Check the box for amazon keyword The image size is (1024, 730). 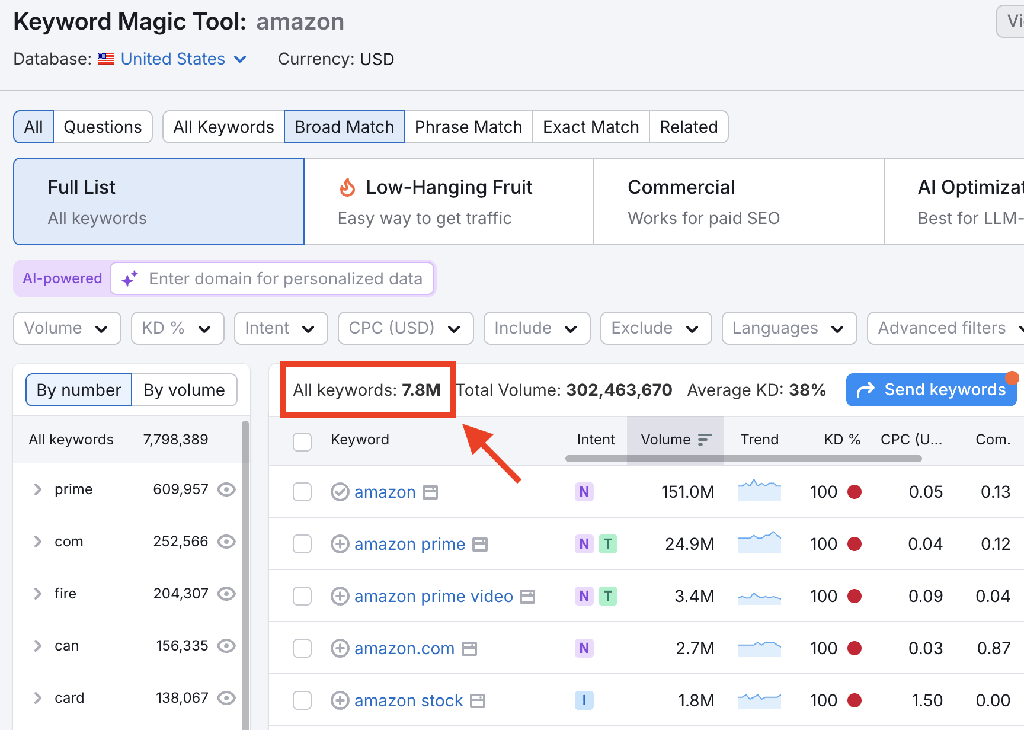[302, 492]
